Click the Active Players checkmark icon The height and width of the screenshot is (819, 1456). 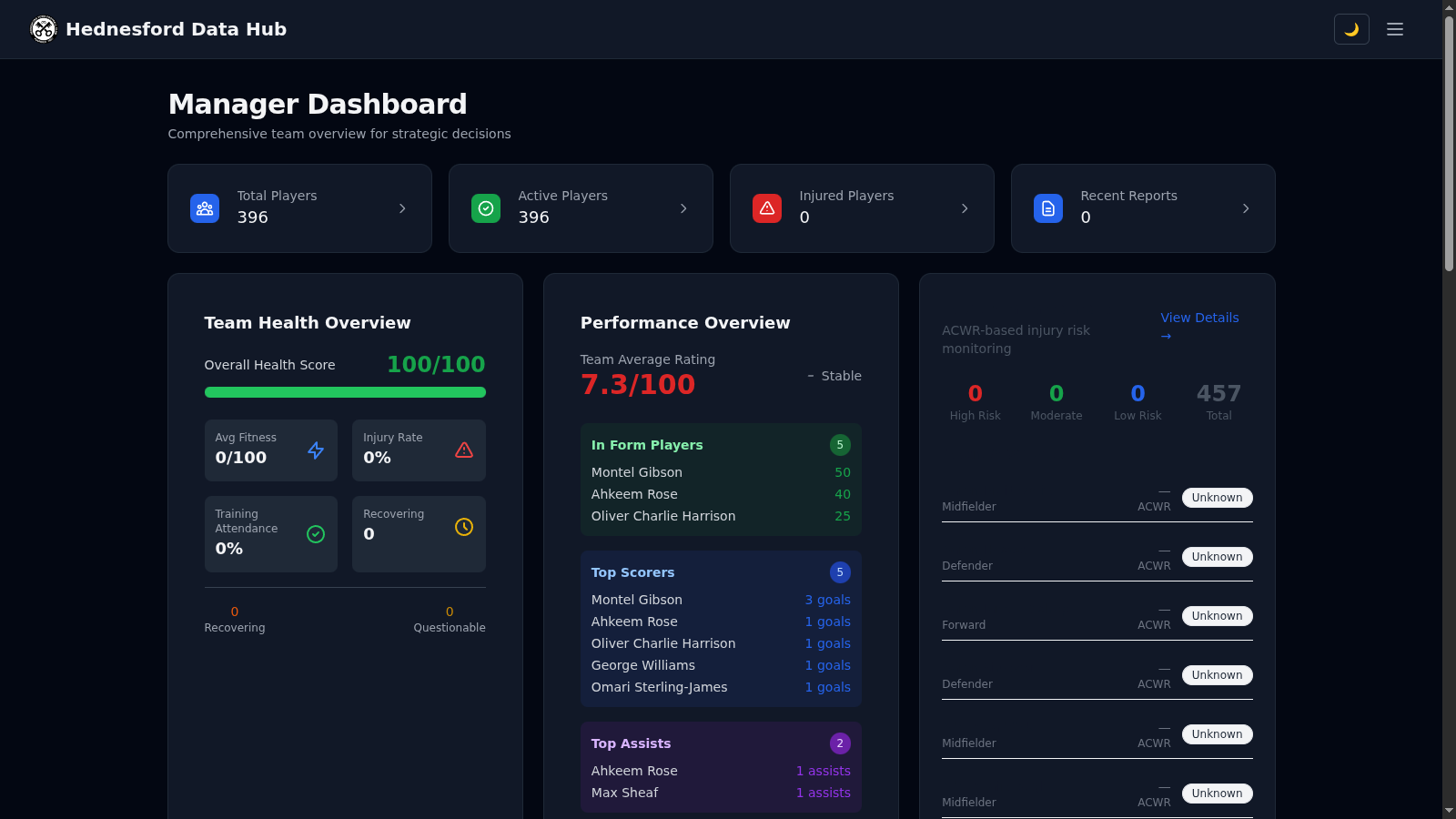point(486,208)
